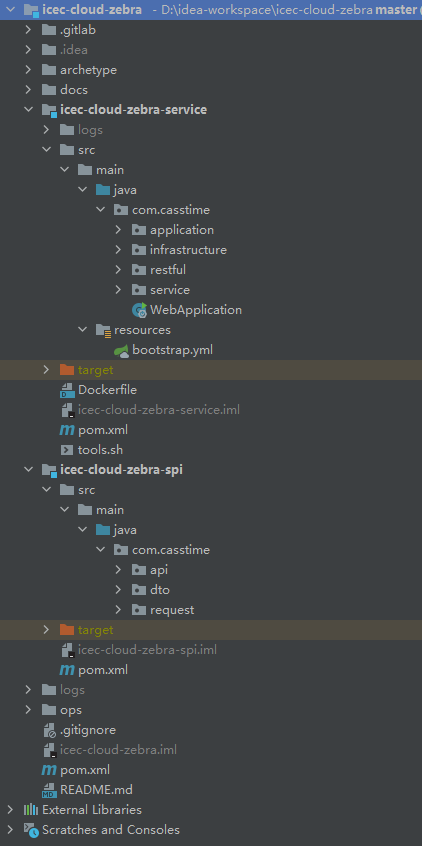The width and height of the screenshot is (422, 846).
Task: Expand the infrastructure package arrow
Action: [x=119, y=250]
